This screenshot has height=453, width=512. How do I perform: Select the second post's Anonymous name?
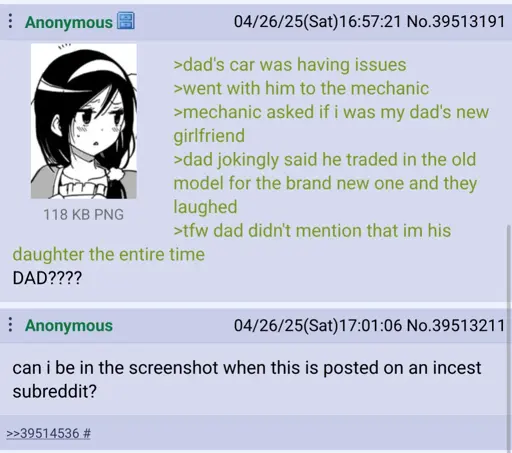(x=69, y=325)
